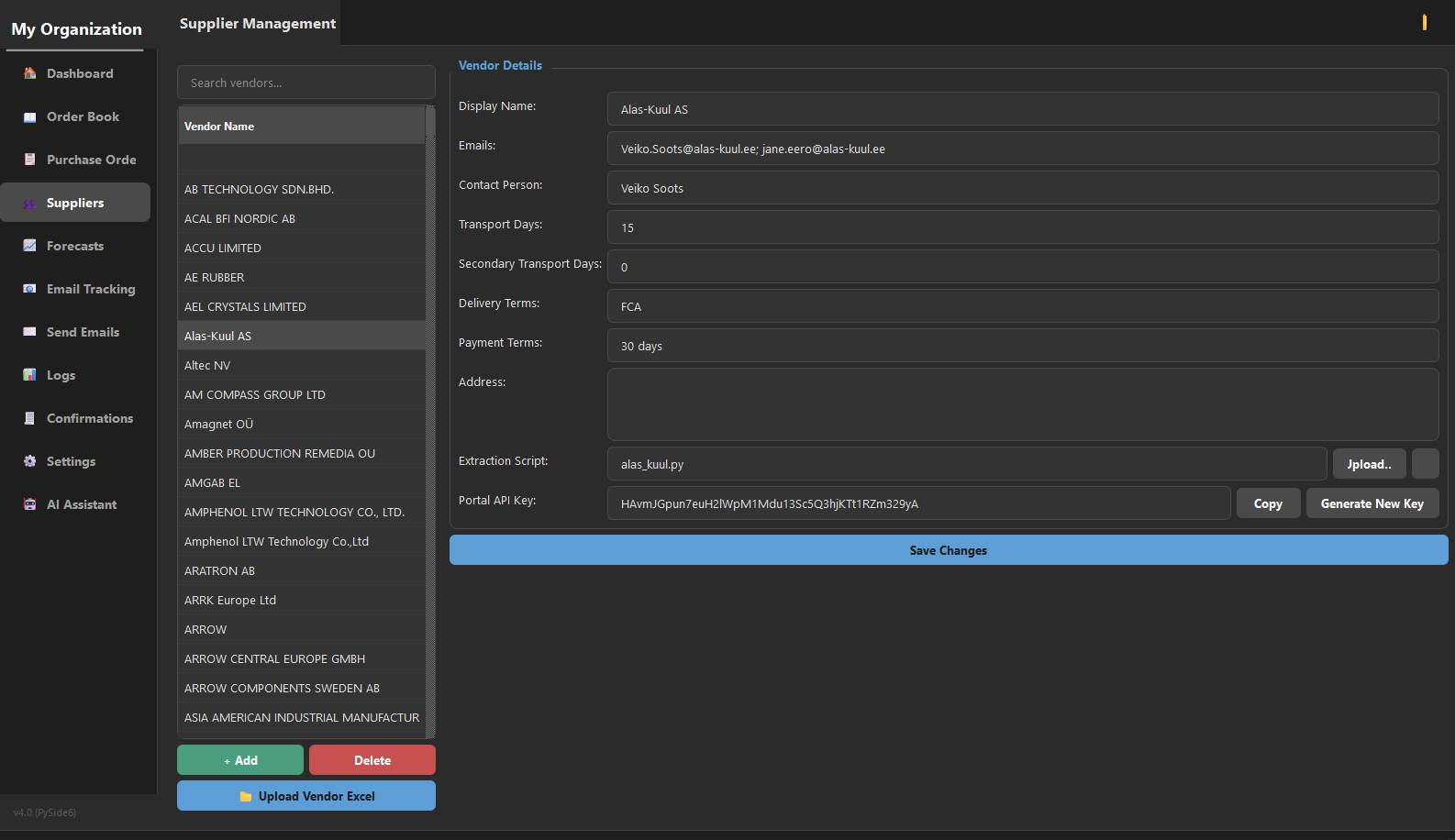Click the Delivery Terms field
Image resolution: width=1455 pixels, height=840 pixels.
(x=1023, y=306)
